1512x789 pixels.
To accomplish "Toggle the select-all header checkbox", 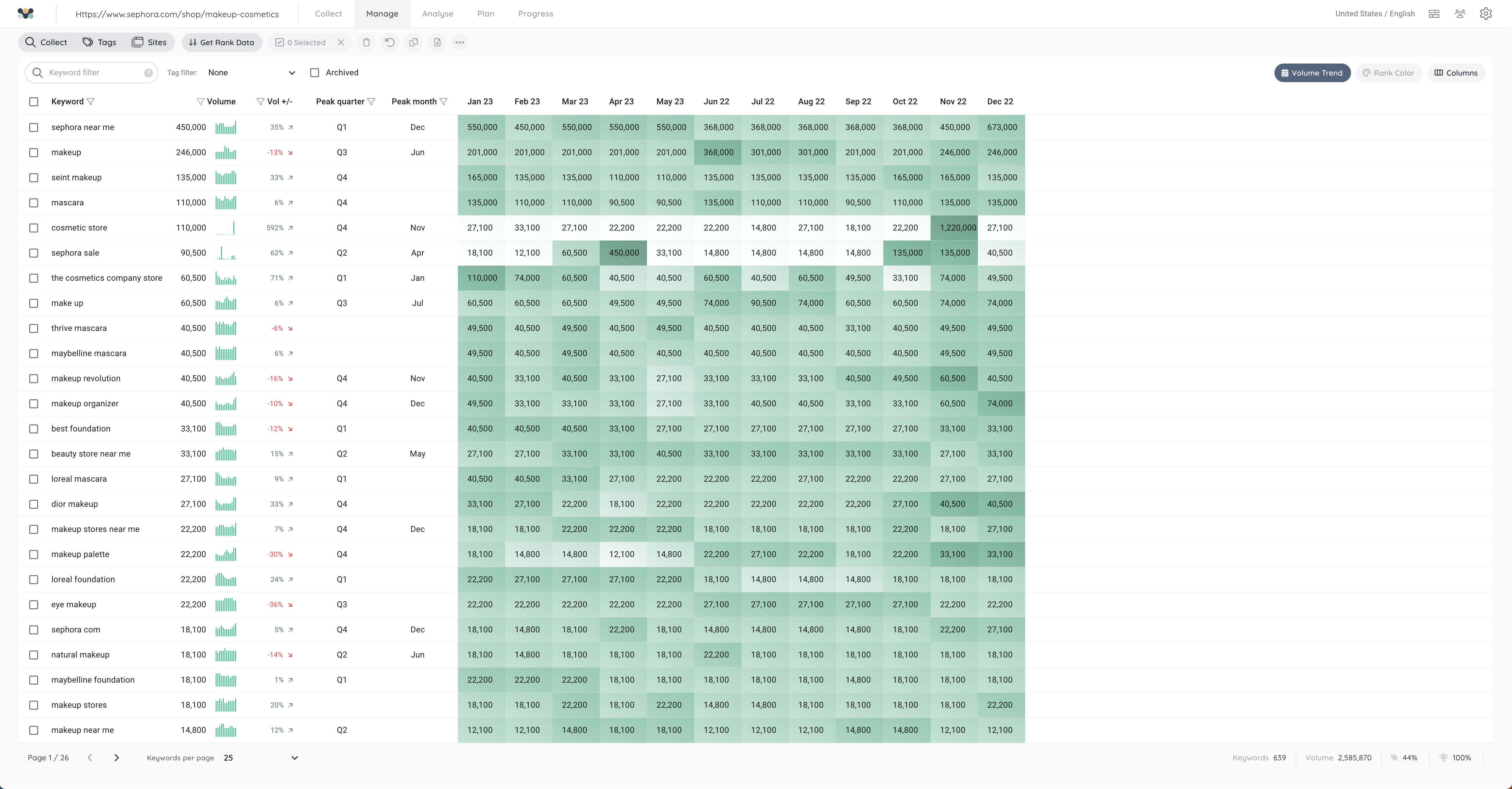I will click(33, 102).
